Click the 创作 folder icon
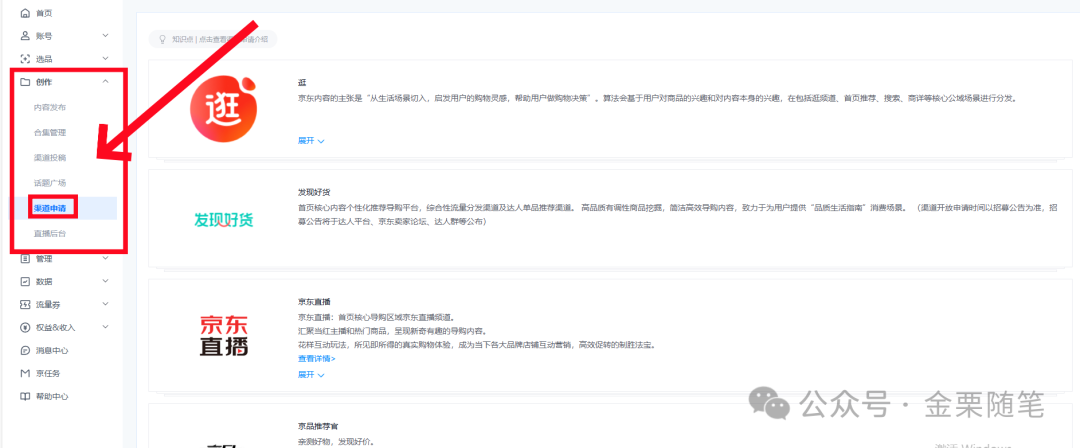Viewport: 1080px width, 448px height. coord(25,82)
